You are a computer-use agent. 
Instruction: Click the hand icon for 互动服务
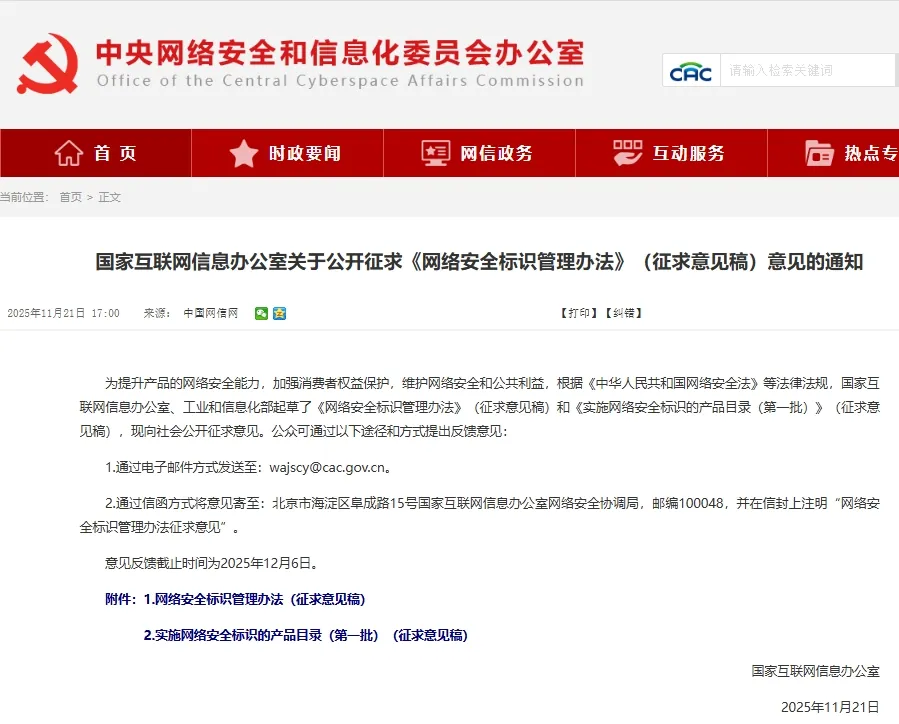click(x=628, y=153)
